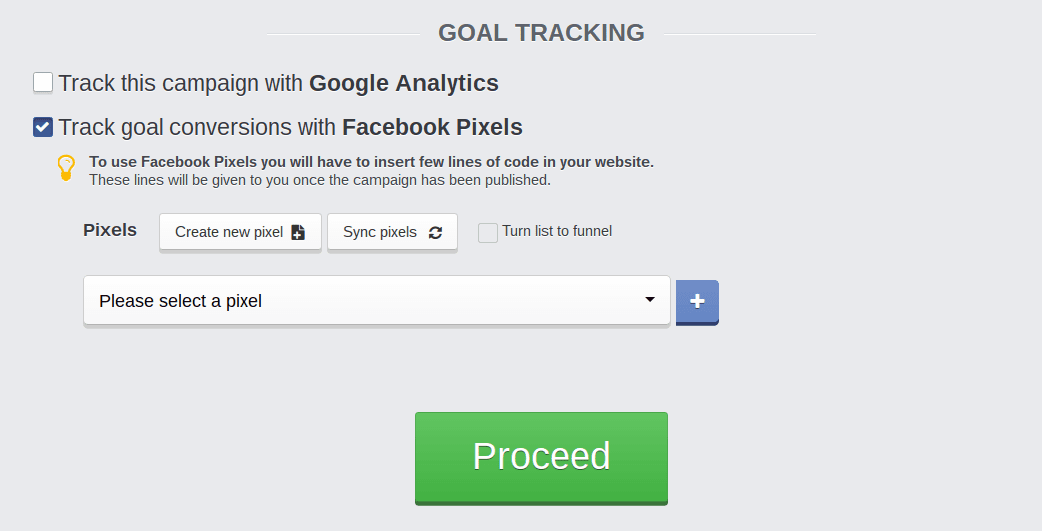Screen dimensions: 1042x531
Task: Click the yellow lightbulb tip icon
Action: [66, 168]
